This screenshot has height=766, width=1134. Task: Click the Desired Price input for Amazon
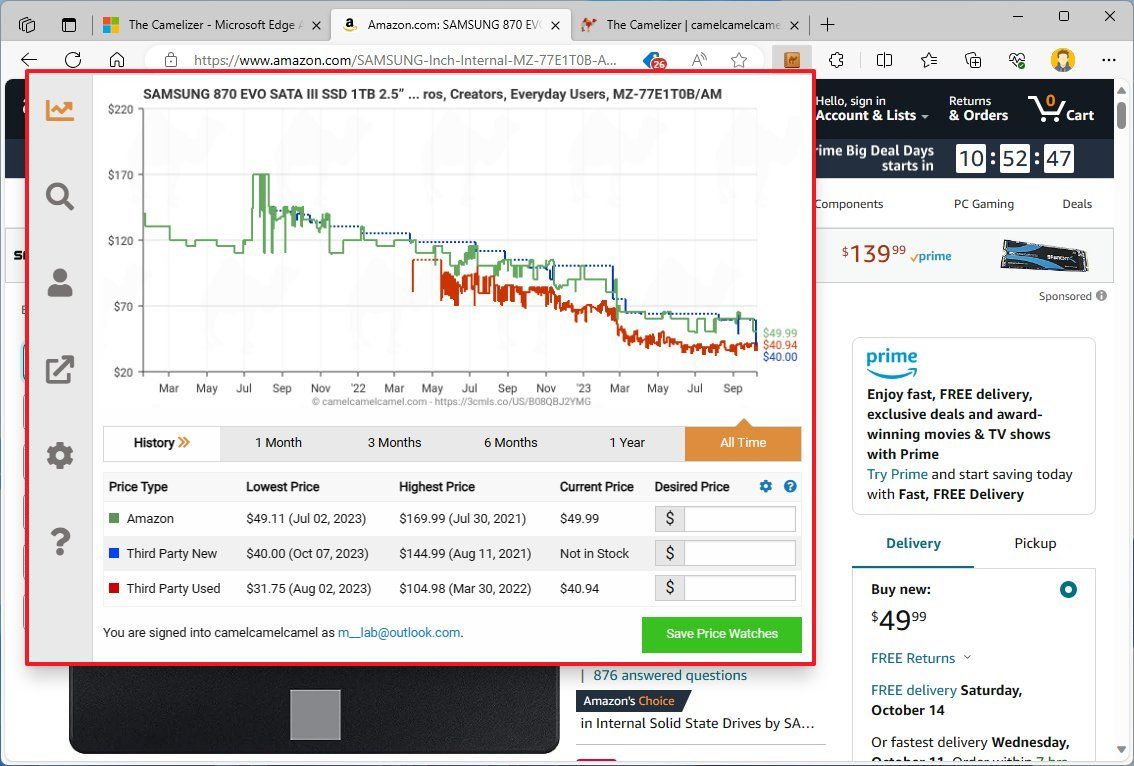pyautogui.click(x=738, y=518)
